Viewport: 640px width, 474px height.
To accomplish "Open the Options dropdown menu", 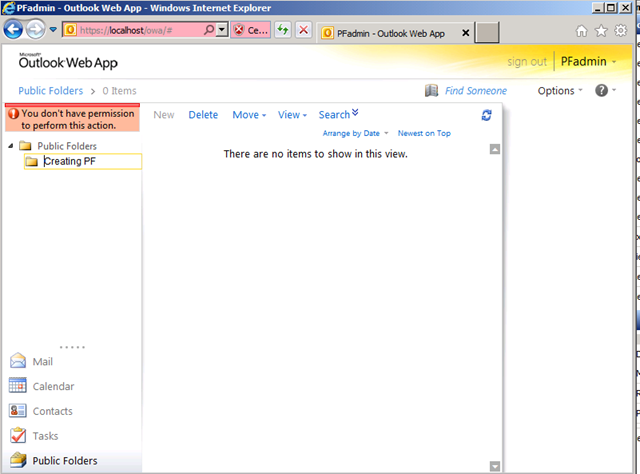I will point(560,91).
